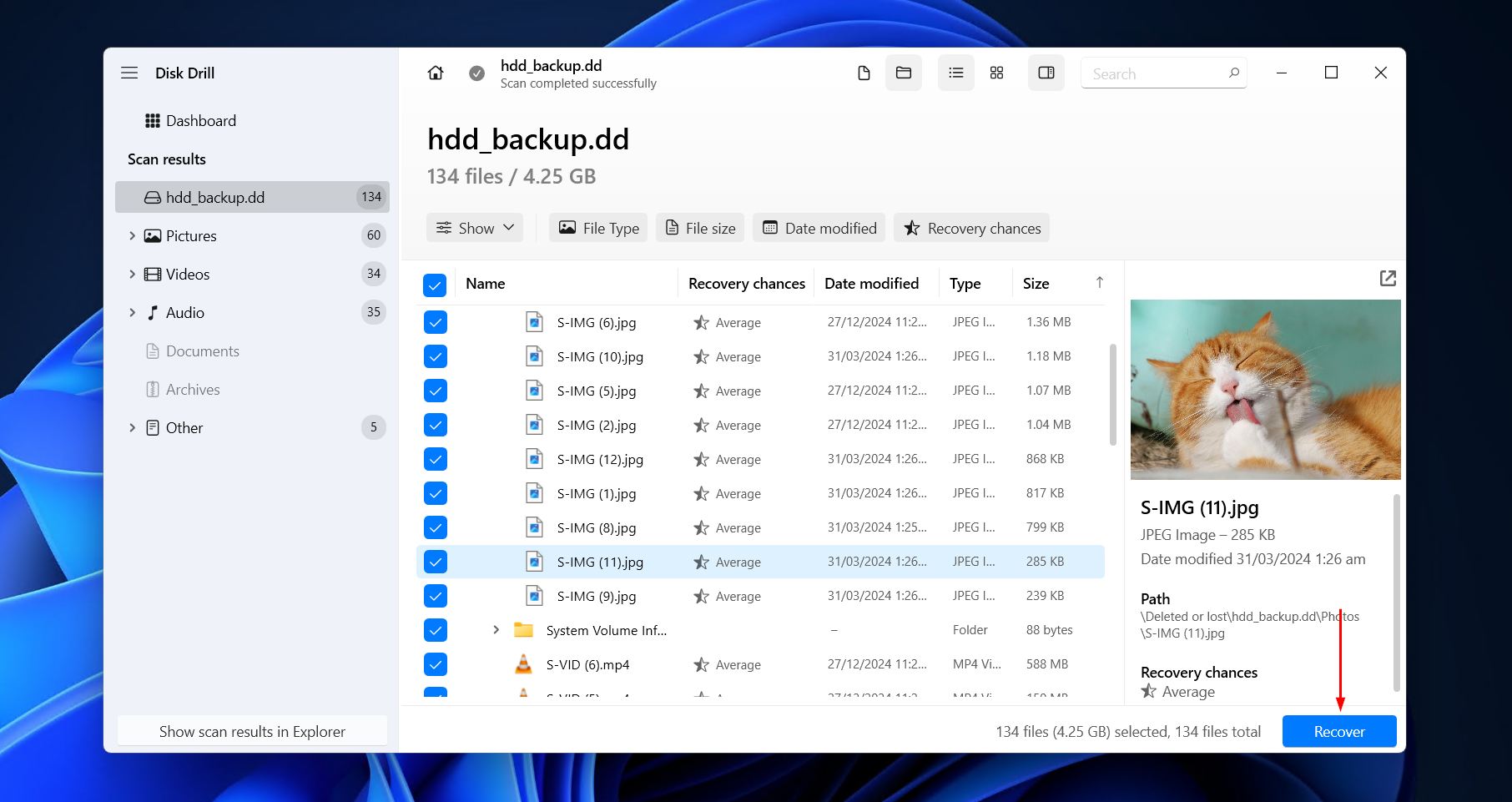Click the Recover button

(1338, 731)
